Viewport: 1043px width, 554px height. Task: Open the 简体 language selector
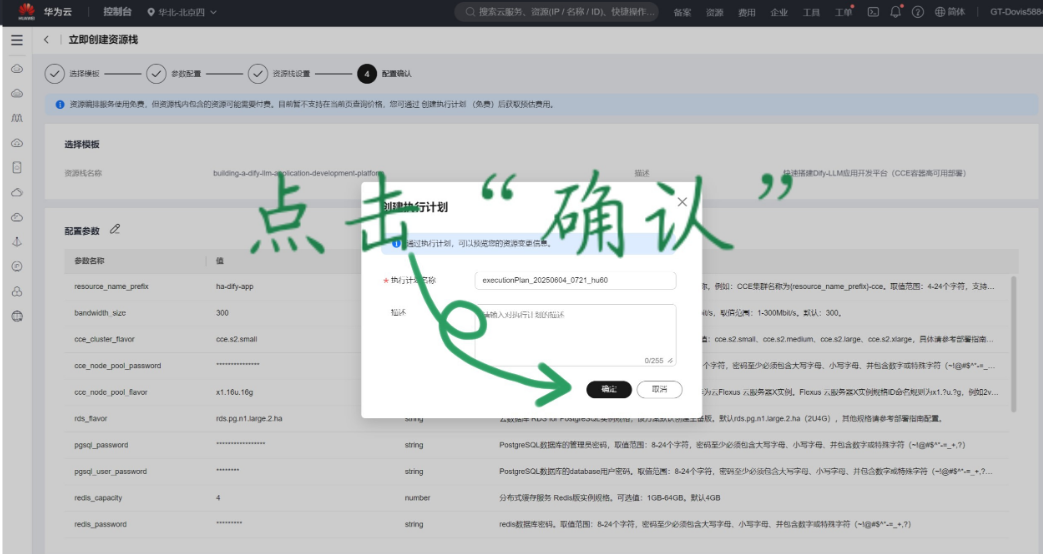(949, 12)
